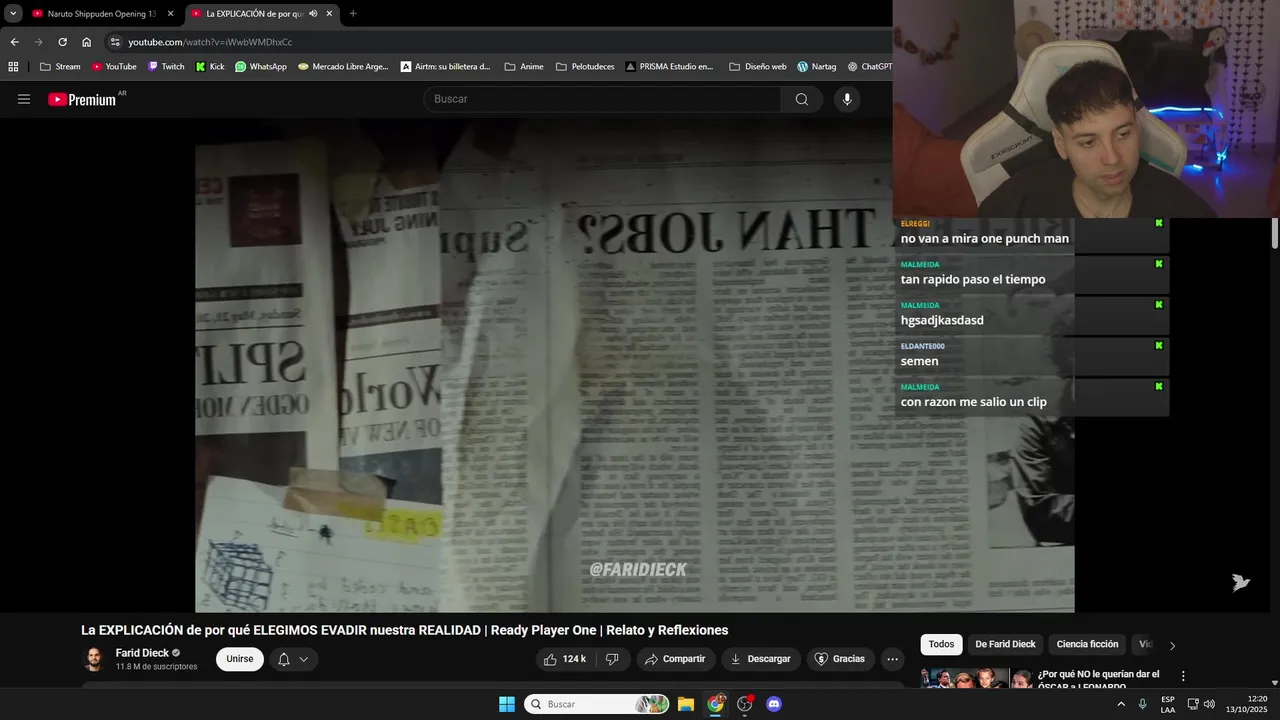Open the Twitch bookmark
The height and width of the screenshot is (720, 1280).
coord(166,67)
